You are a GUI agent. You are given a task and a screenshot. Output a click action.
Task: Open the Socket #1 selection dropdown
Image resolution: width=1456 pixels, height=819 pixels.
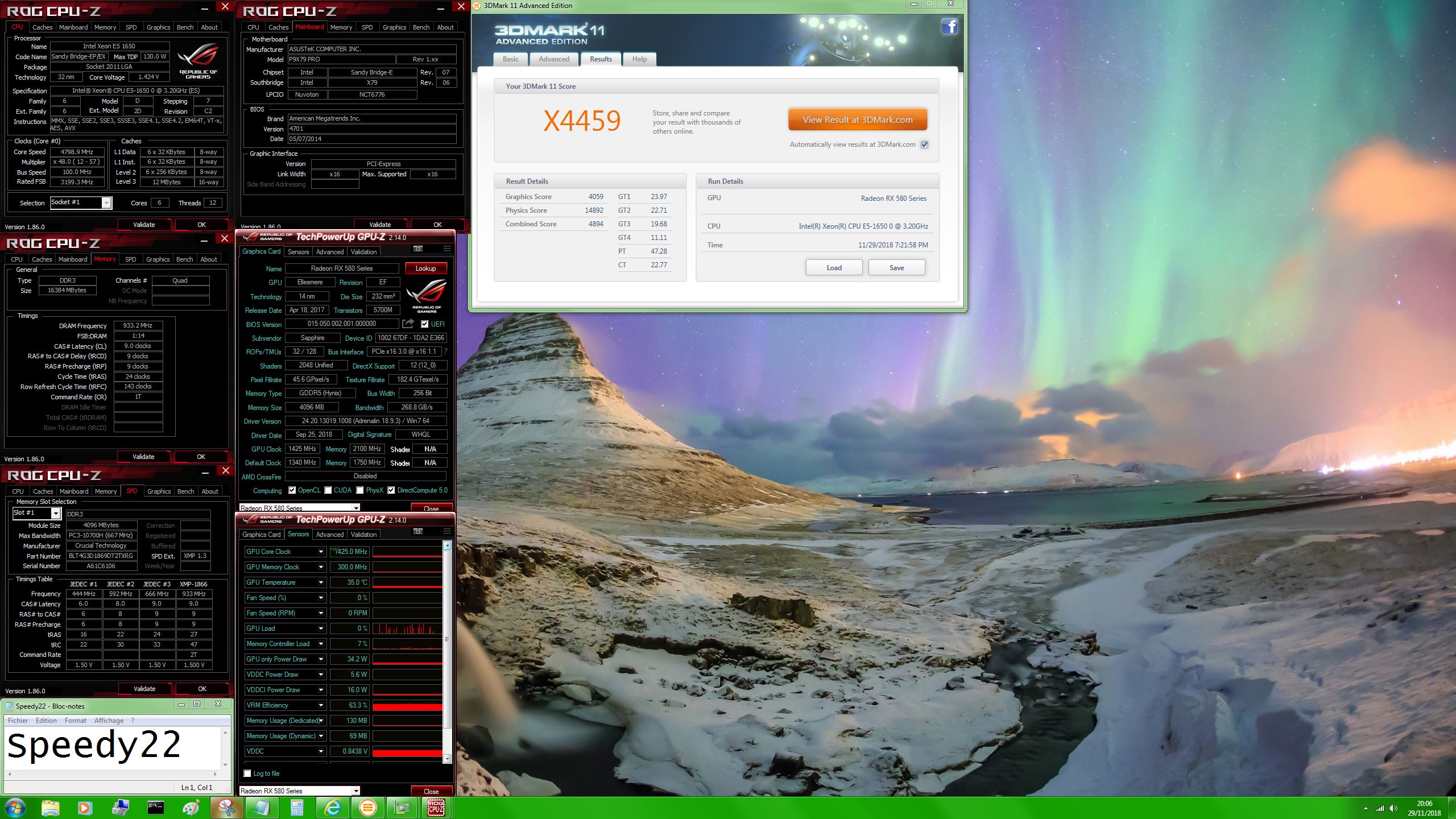click(81, 202)
